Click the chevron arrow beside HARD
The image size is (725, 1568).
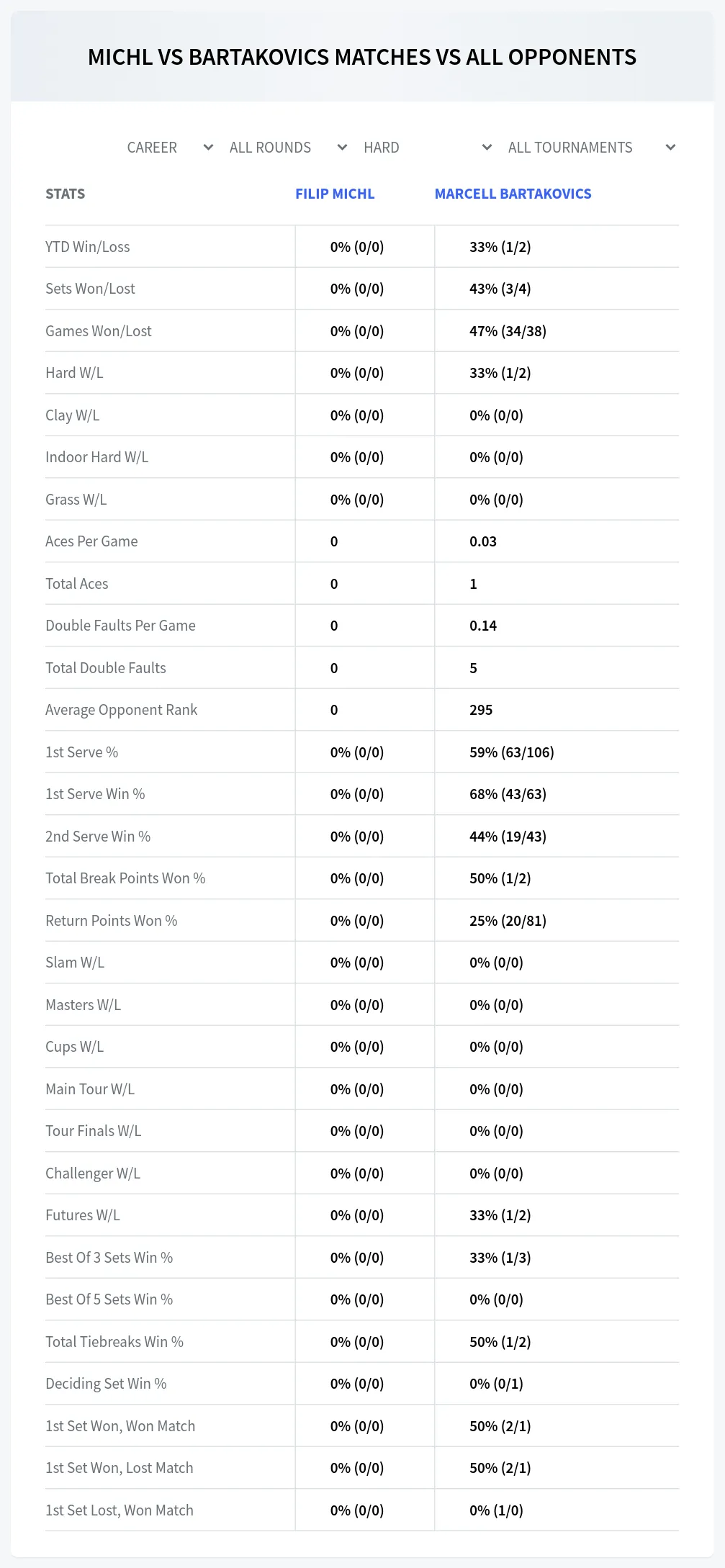tap(487, 148)
